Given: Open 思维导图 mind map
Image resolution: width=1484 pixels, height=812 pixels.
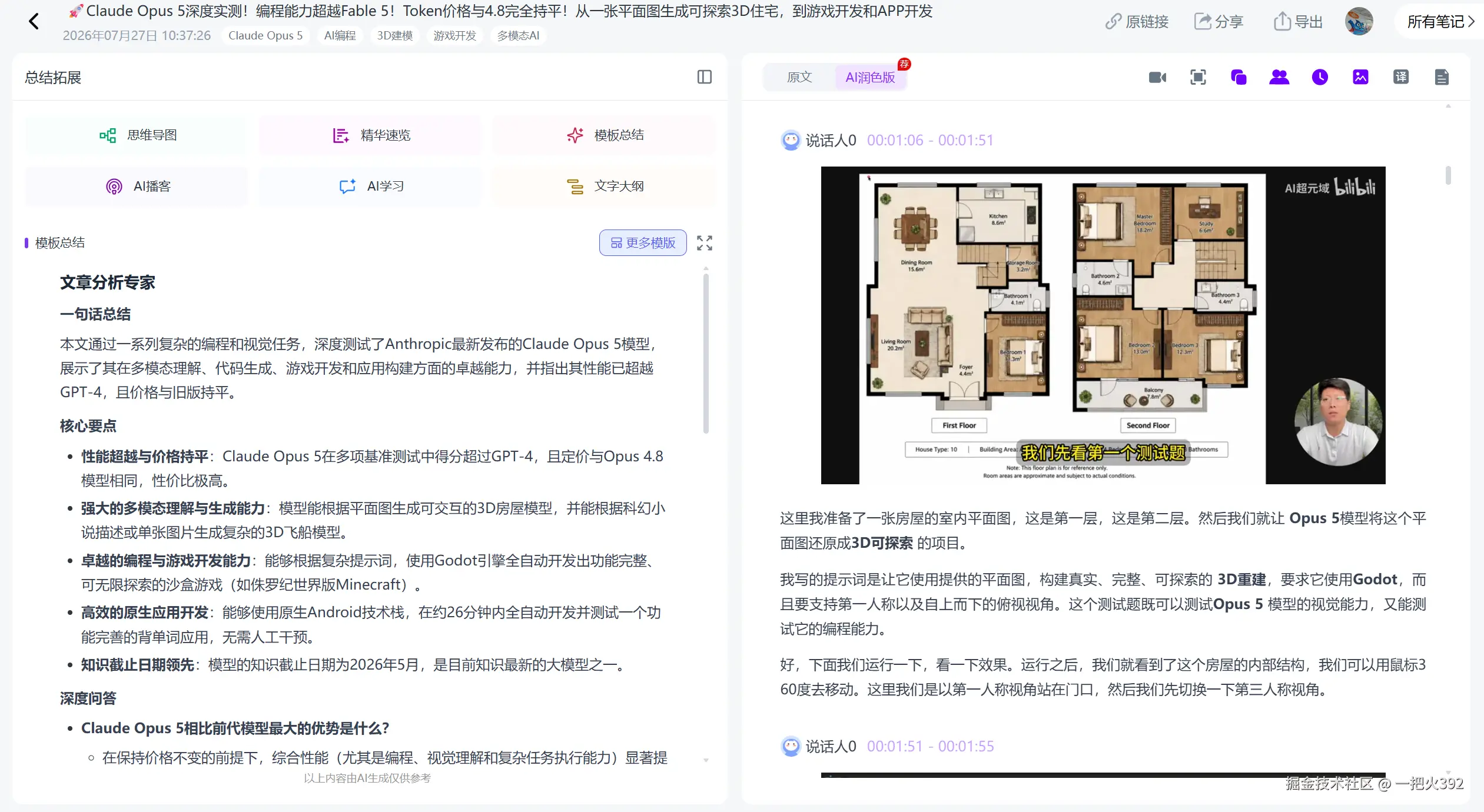Looking at the screenshot, I should point(137,135).
